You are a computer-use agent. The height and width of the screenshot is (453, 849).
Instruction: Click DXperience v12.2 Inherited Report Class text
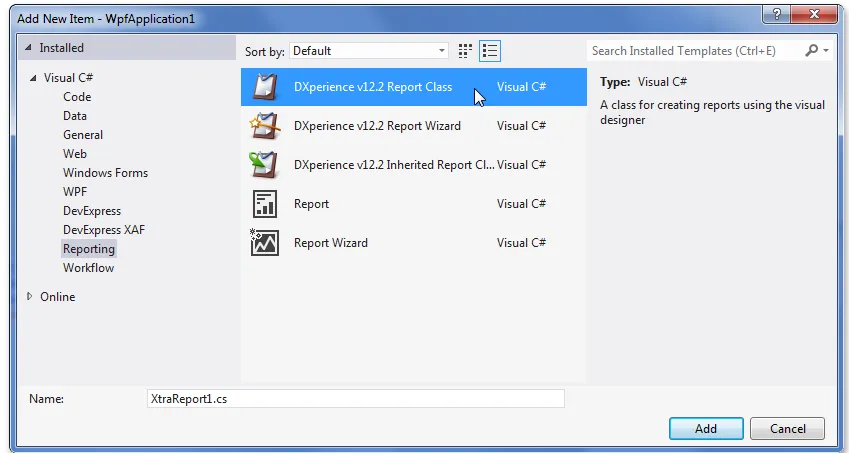pos(394,165)
